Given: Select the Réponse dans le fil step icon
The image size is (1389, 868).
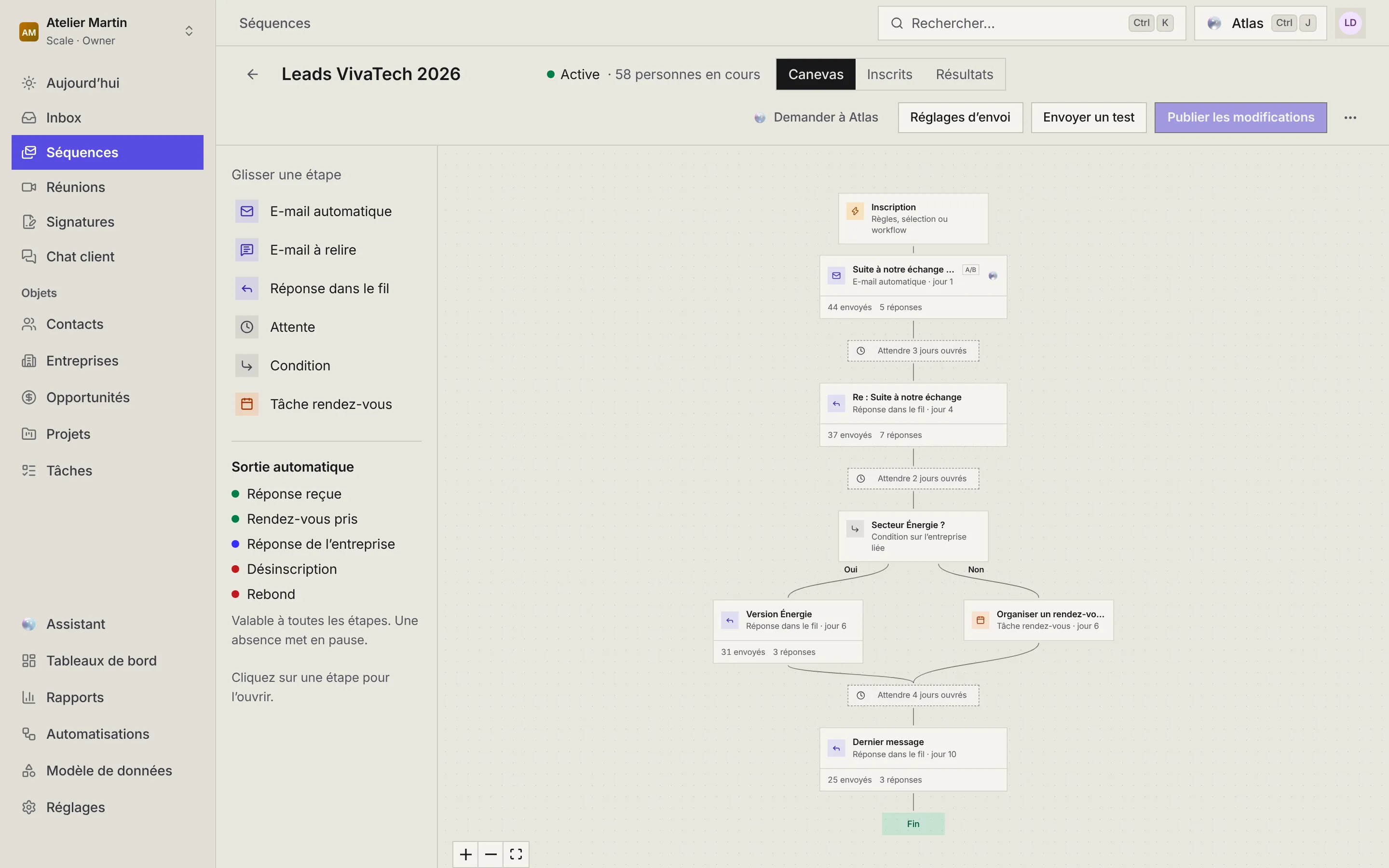Looking at the screenshot, I should point(247,288).
